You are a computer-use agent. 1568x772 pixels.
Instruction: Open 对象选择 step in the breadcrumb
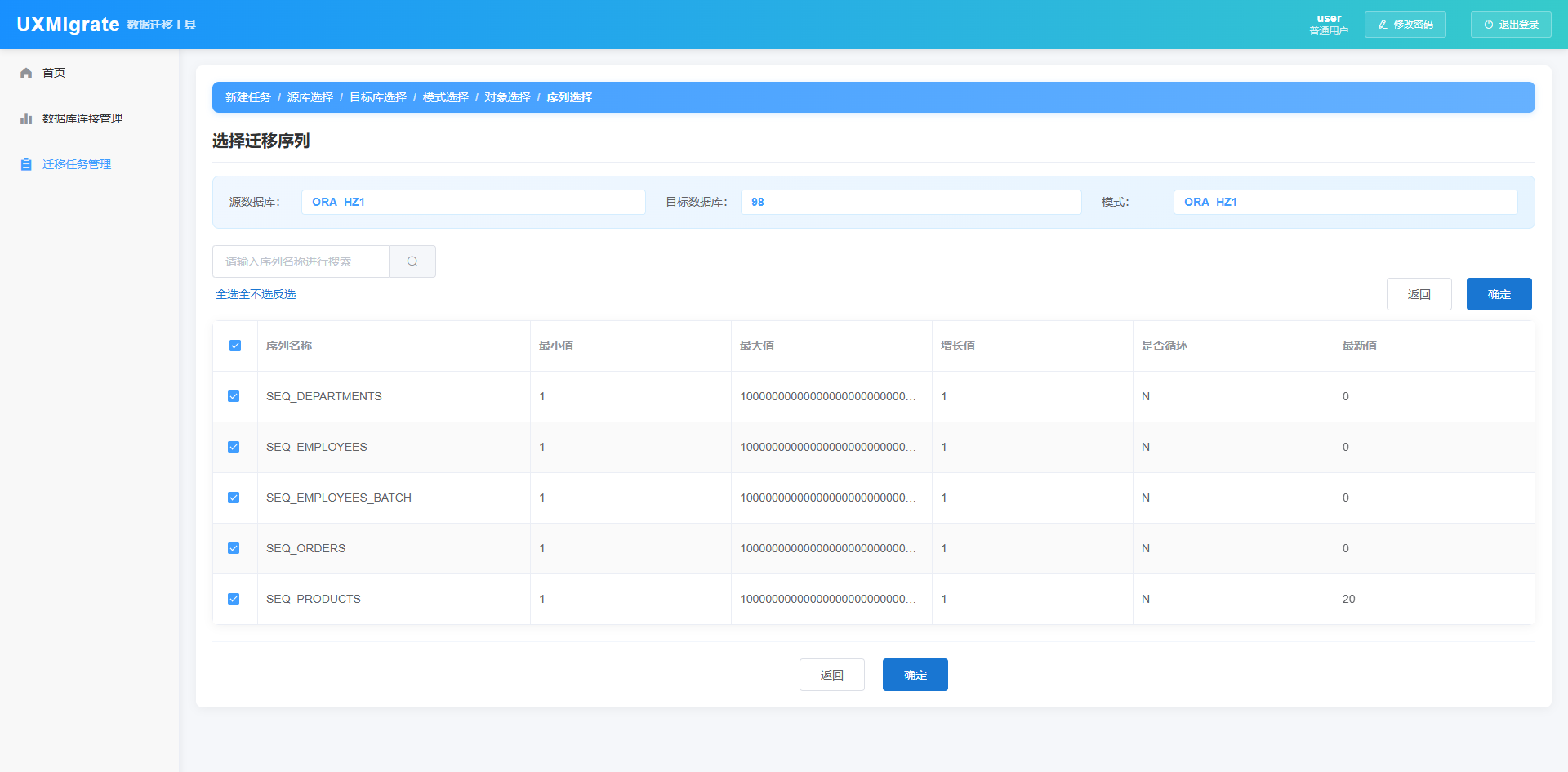[x=507, y=97]
